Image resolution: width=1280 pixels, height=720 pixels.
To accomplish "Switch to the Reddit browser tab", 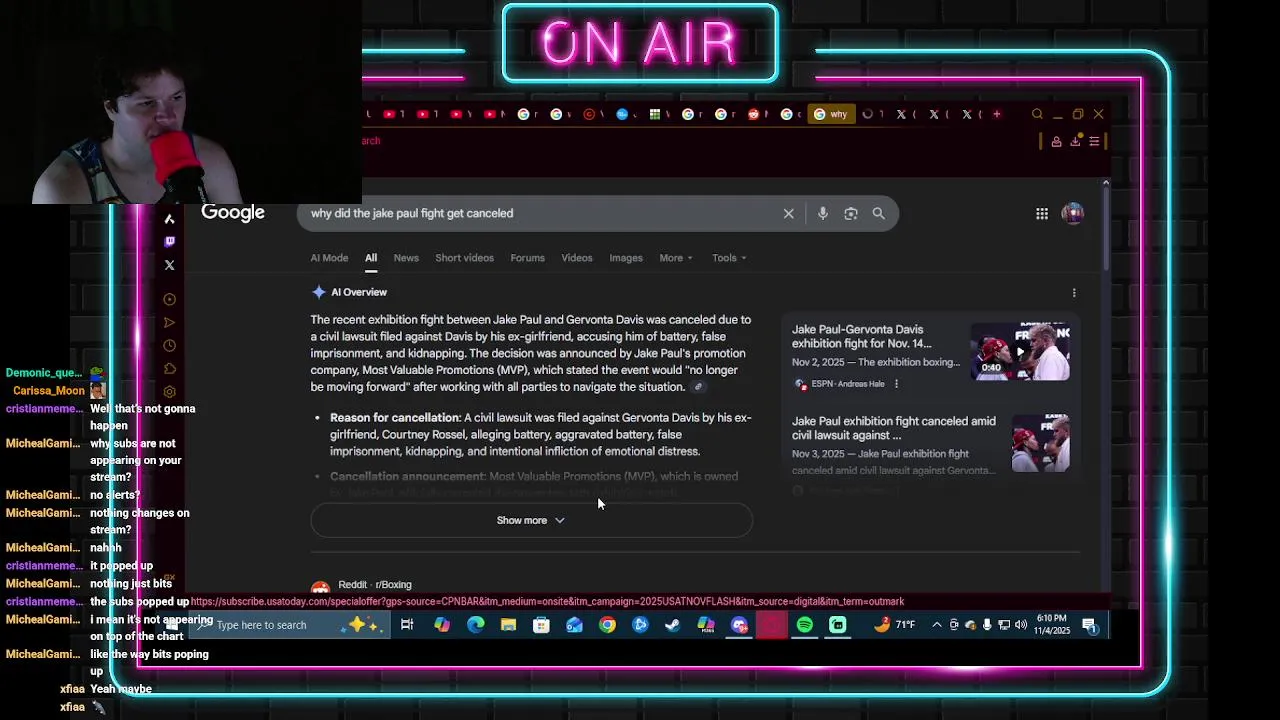I will [x=757, y=114].
